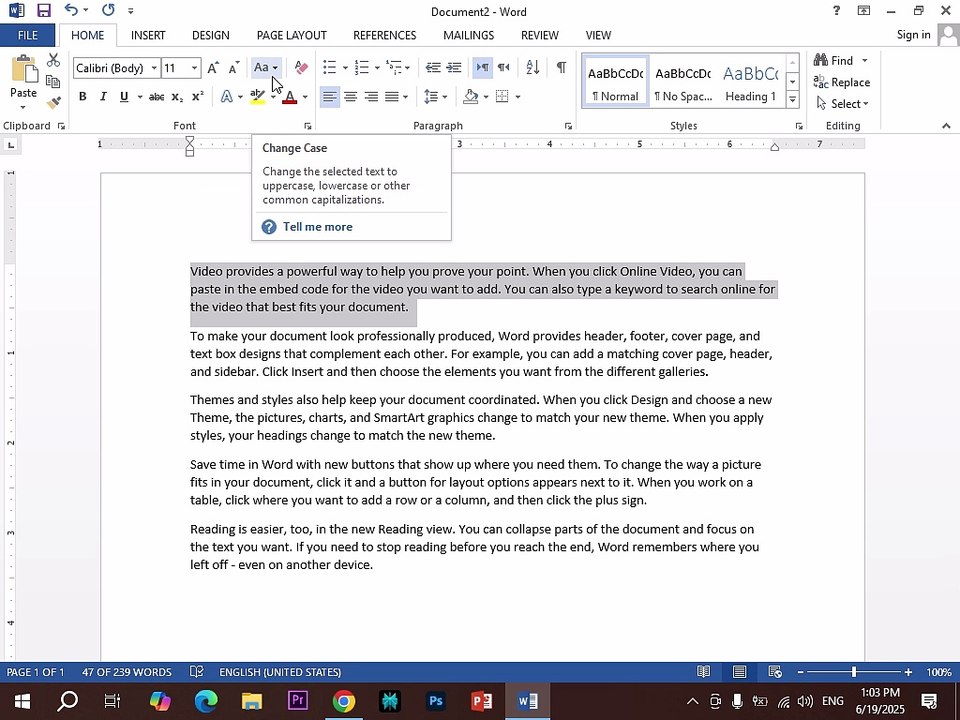Expand the Bullets list dropdown arrow
Screen dimensions: 960x720
345,67
